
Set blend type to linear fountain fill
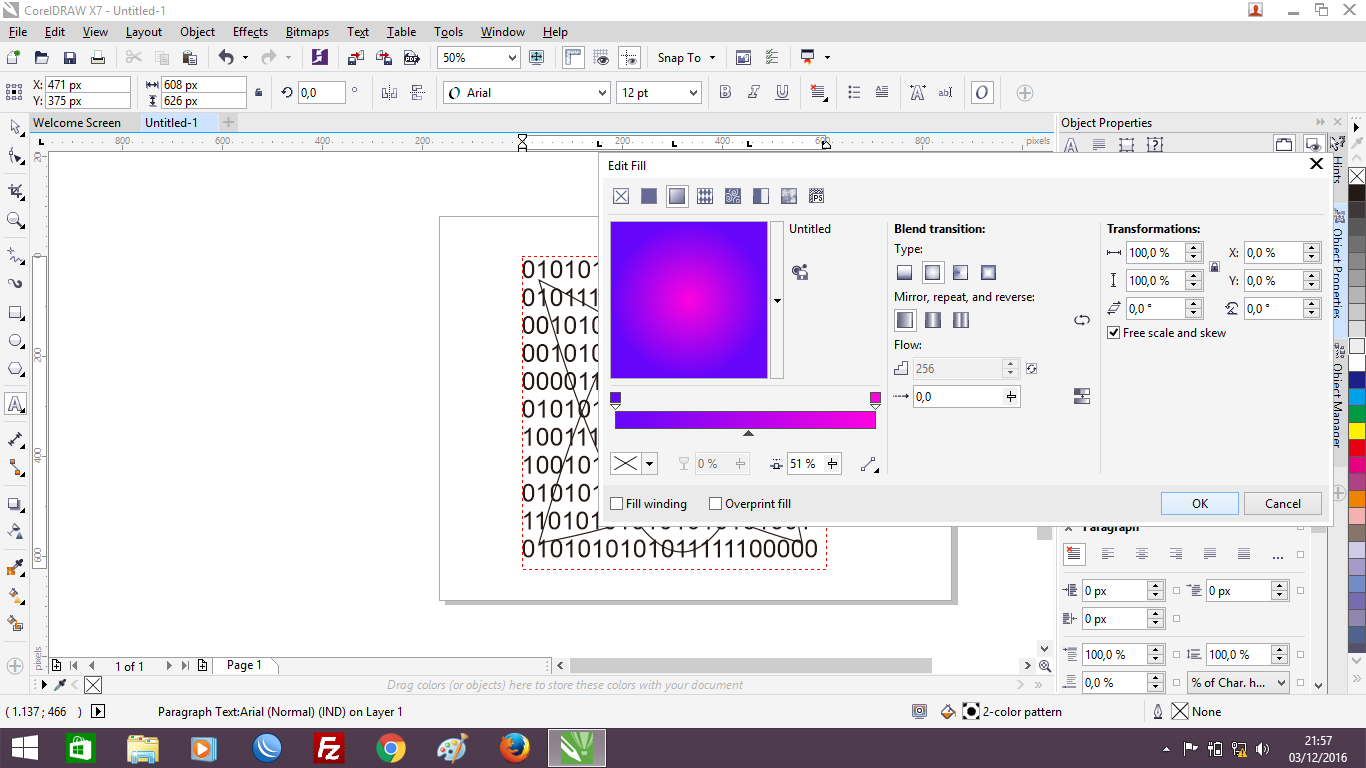905,272
